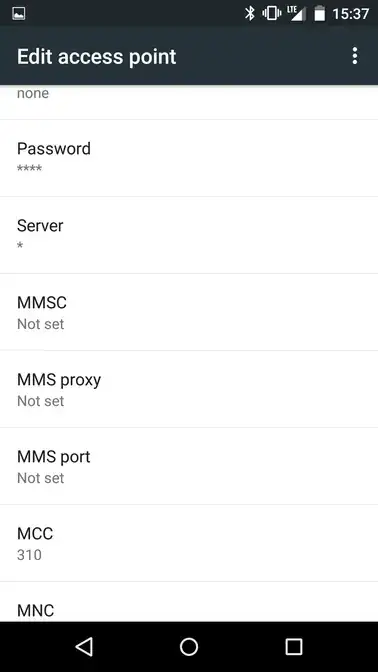This screenshot has height=672, width=378.
Task: Tap the home circle navigation button
Action: click(x=189, y=647)
